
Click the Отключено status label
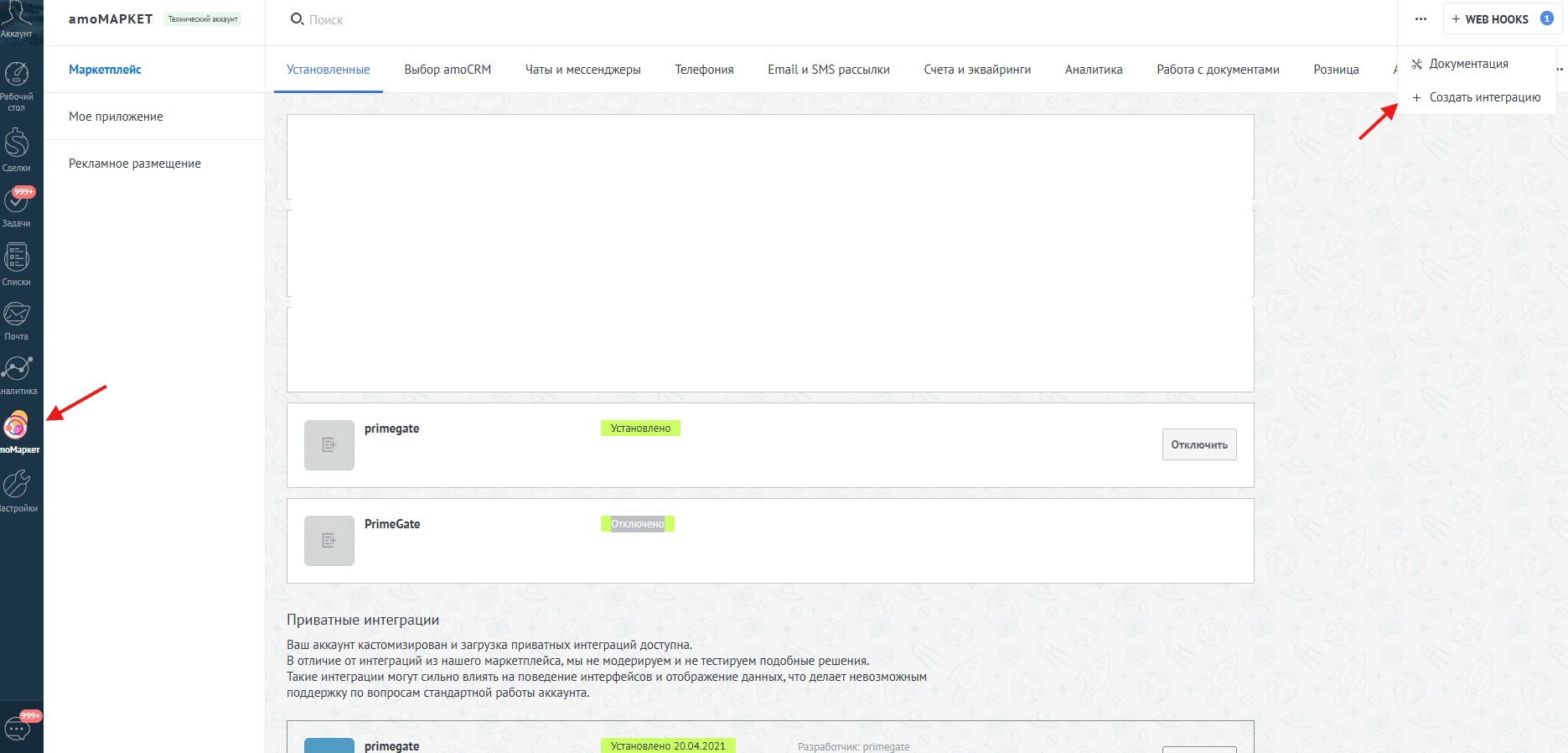[638, 524]
